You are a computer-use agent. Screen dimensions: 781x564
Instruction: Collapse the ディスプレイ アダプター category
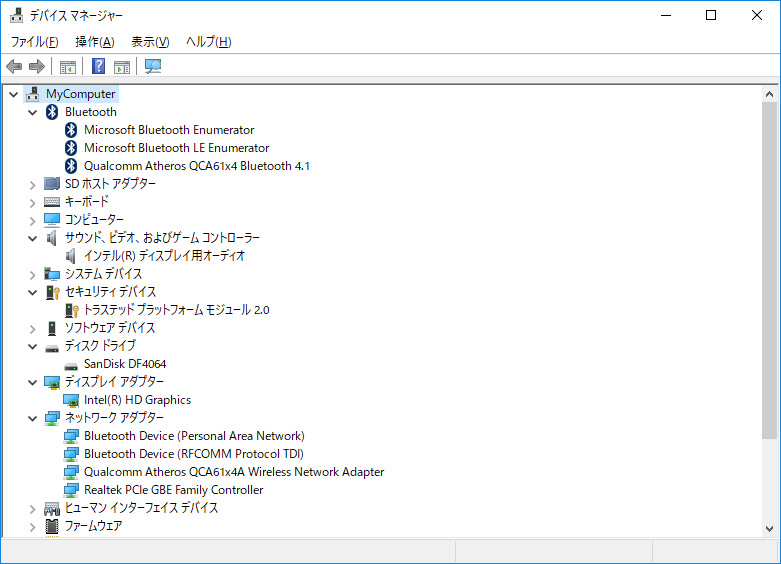click(33, 383)
